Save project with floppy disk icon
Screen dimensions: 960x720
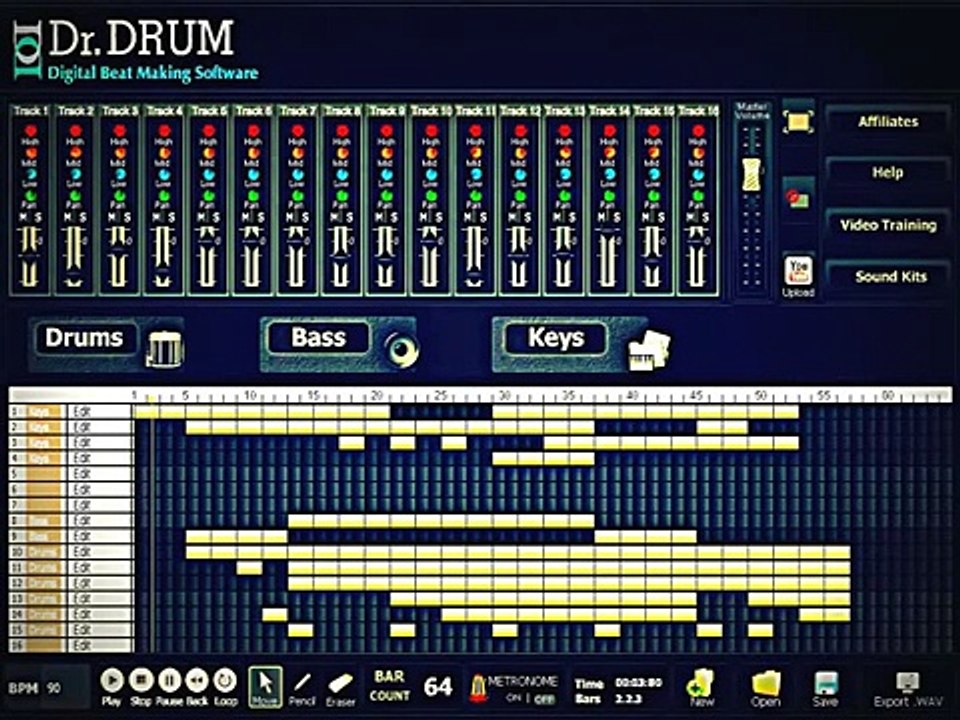(x=825, y=683)
